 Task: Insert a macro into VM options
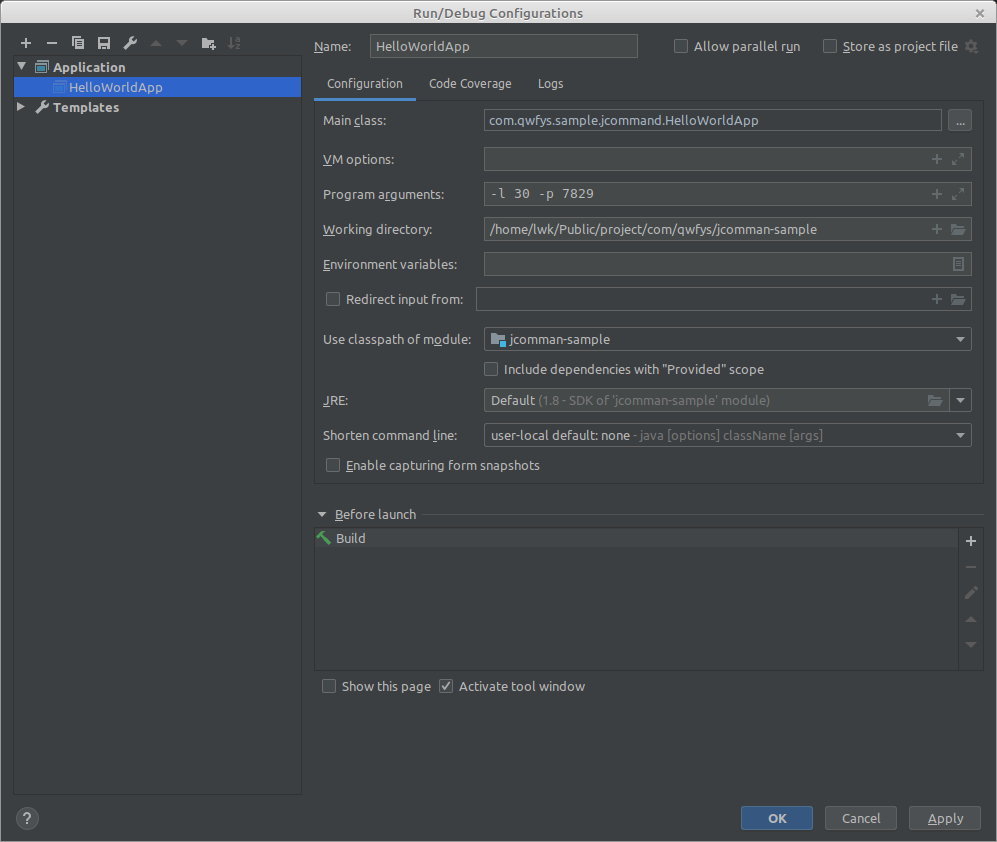click(937, 159)
